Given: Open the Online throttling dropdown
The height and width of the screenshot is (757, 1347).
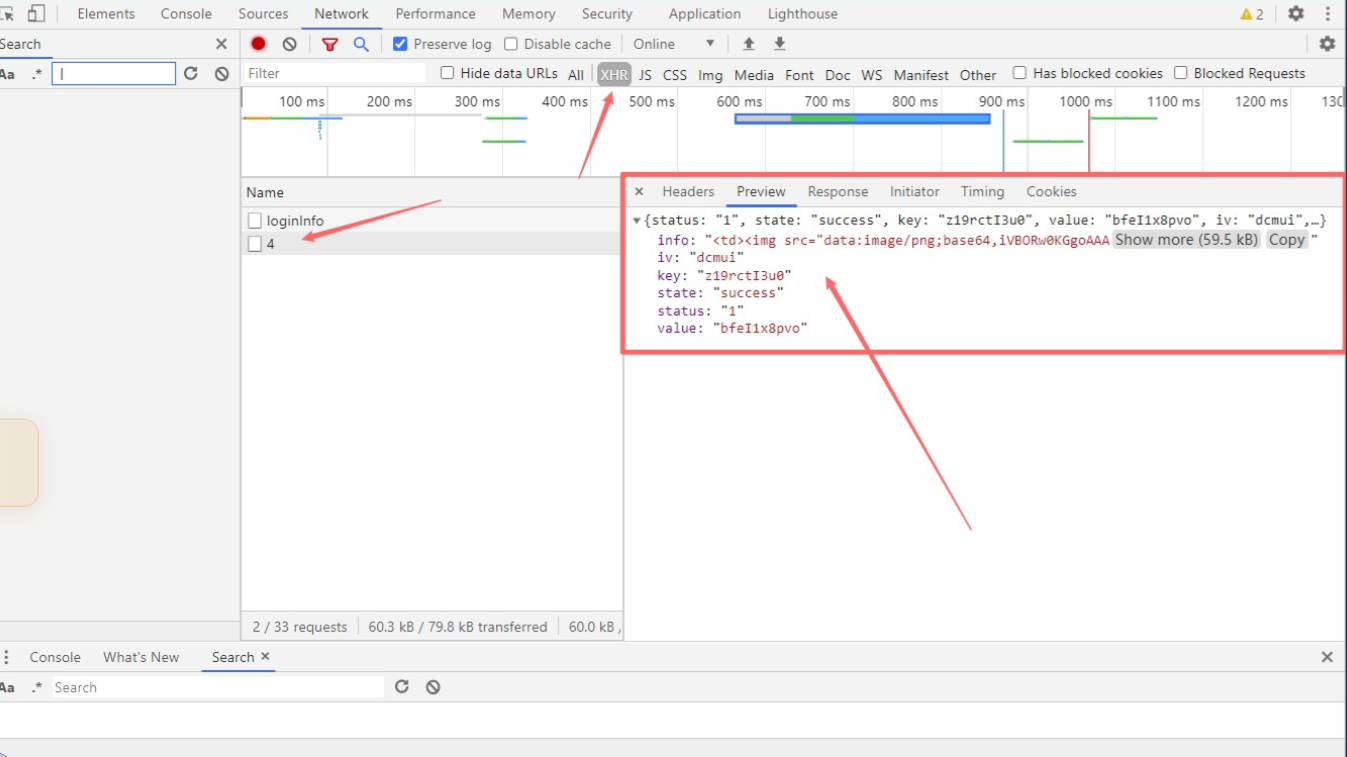Looking at the screenshot, I should click(x=675, y=44).
